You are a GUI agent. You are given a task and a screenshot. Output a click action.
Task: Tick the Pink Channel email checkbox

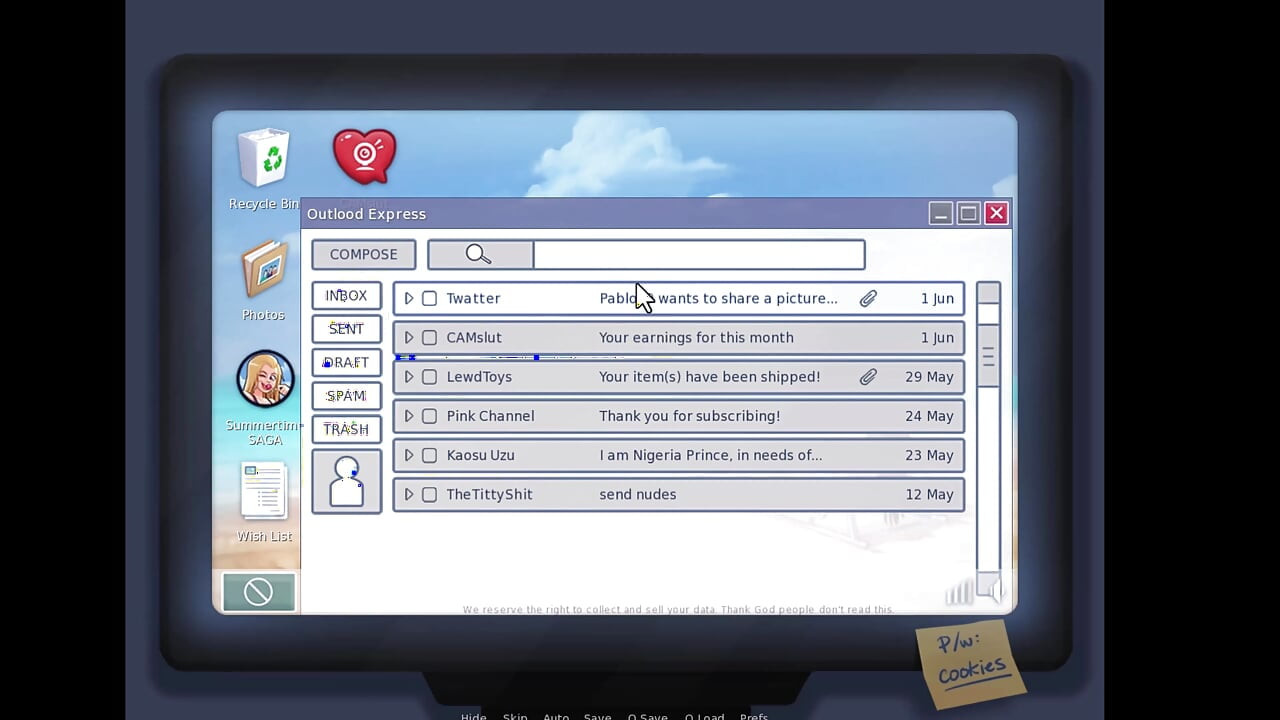click(x=430, y=416)
